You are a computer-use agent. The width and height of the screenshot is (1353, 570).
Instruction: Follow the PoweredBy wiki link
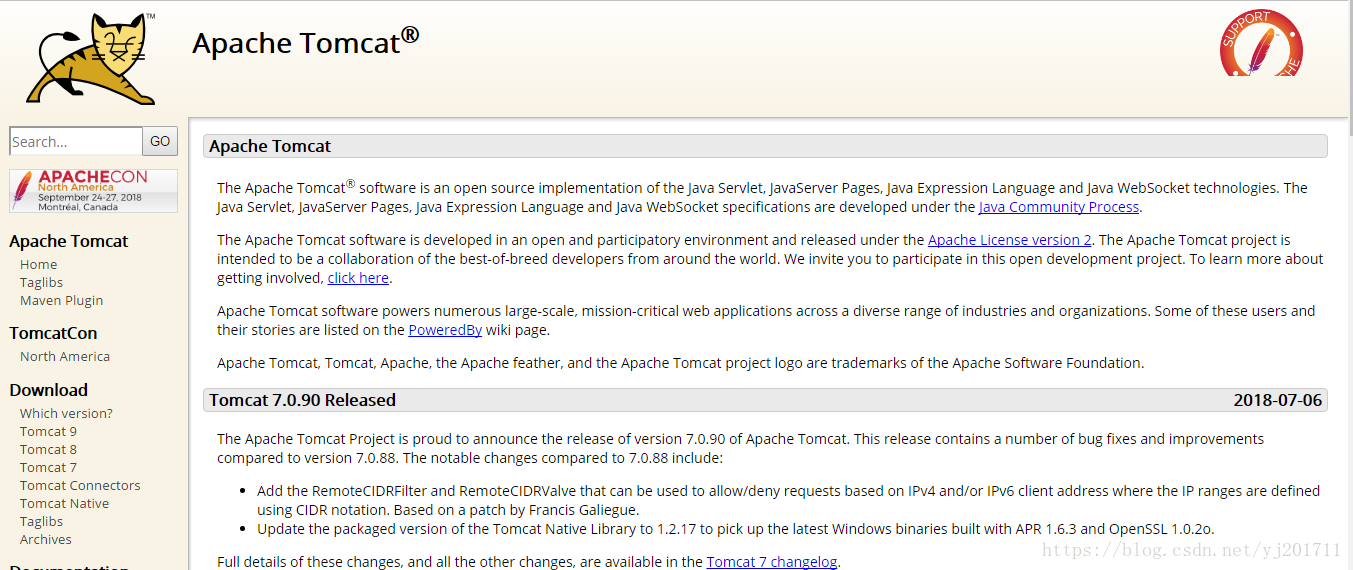(445, 330)
